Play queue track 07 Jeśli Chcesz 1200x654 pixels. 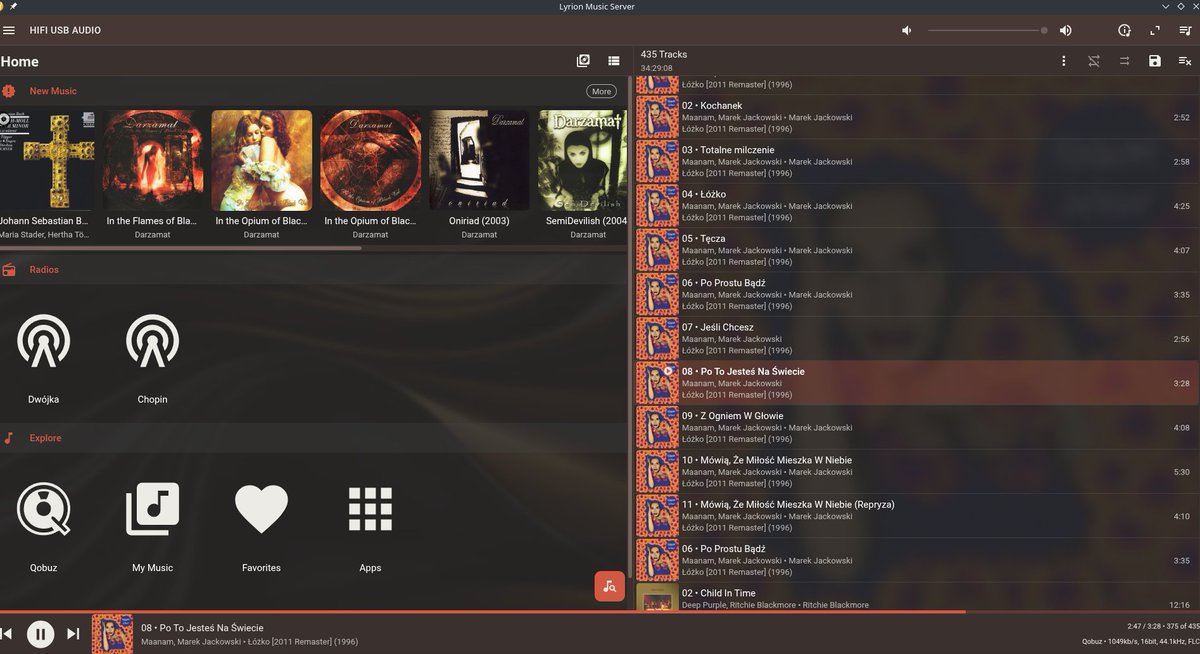(x=918, y=338)
